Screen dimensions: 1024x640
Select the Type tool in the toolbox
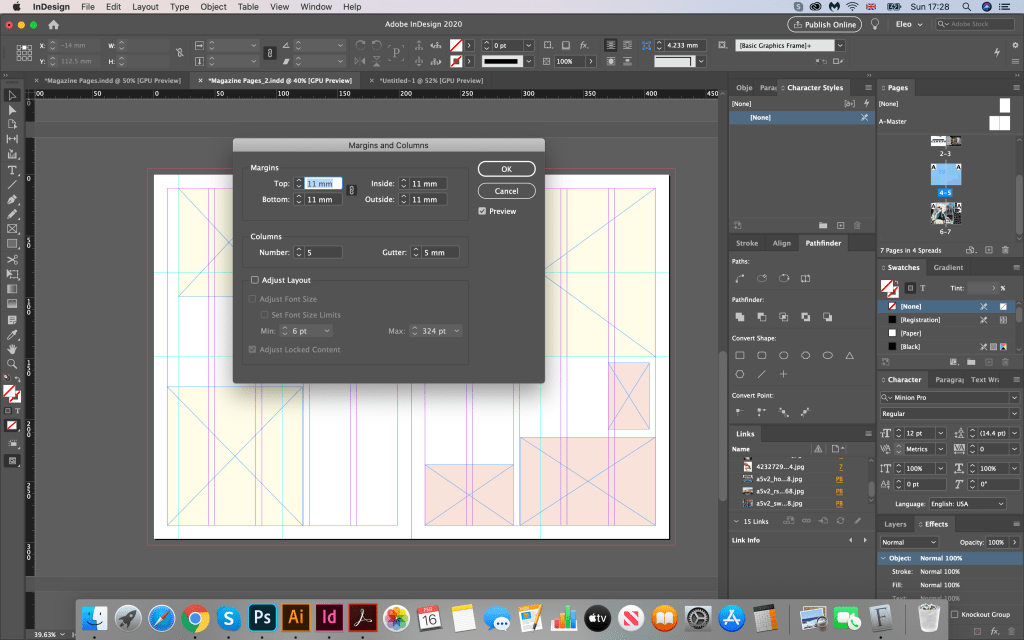[x=12, y=170]
